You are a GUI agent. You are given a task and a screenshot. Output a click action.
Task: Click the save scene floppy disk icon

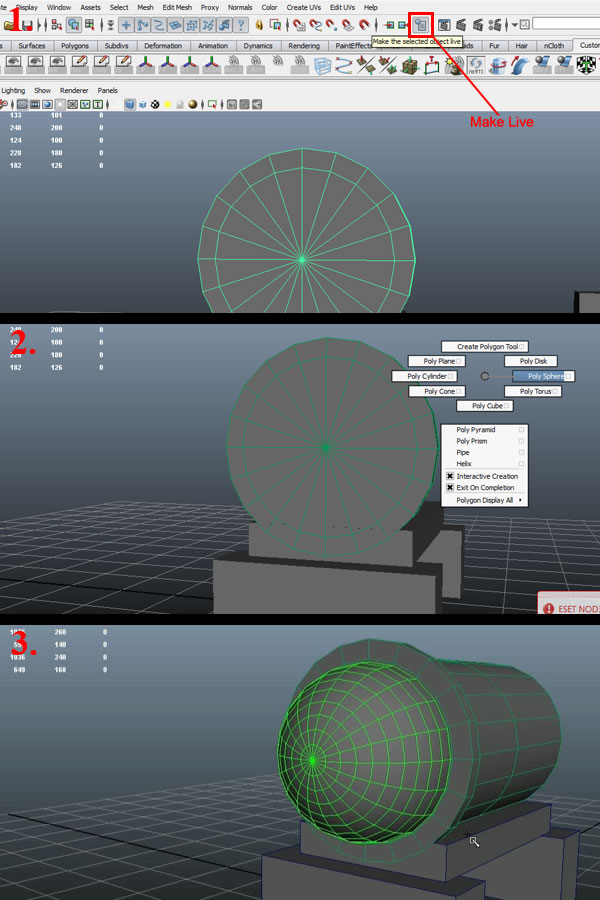coord(26,24)
